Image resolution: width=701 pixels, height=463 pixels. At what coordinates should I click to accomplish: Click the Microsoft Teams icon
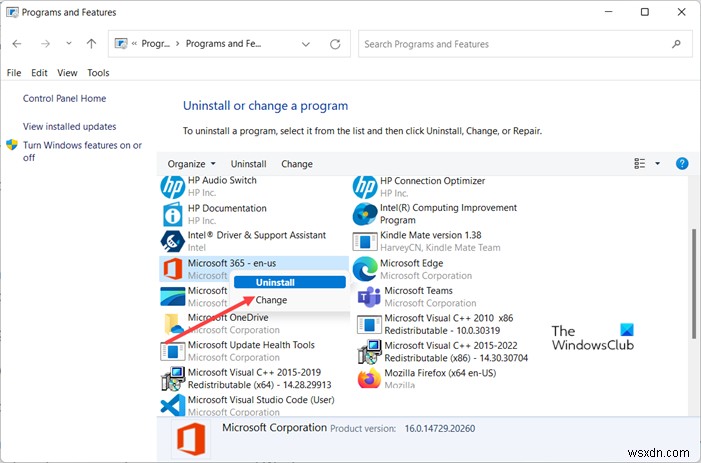click(x=369, y=297)
